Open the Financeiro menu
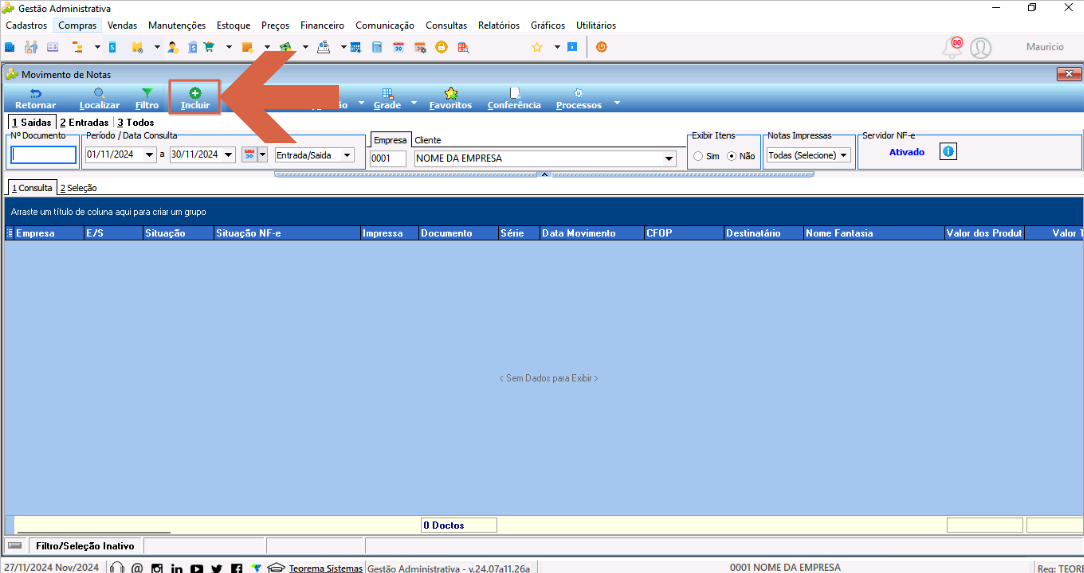Screen dimensions: 1084x573 coord(322,26)
